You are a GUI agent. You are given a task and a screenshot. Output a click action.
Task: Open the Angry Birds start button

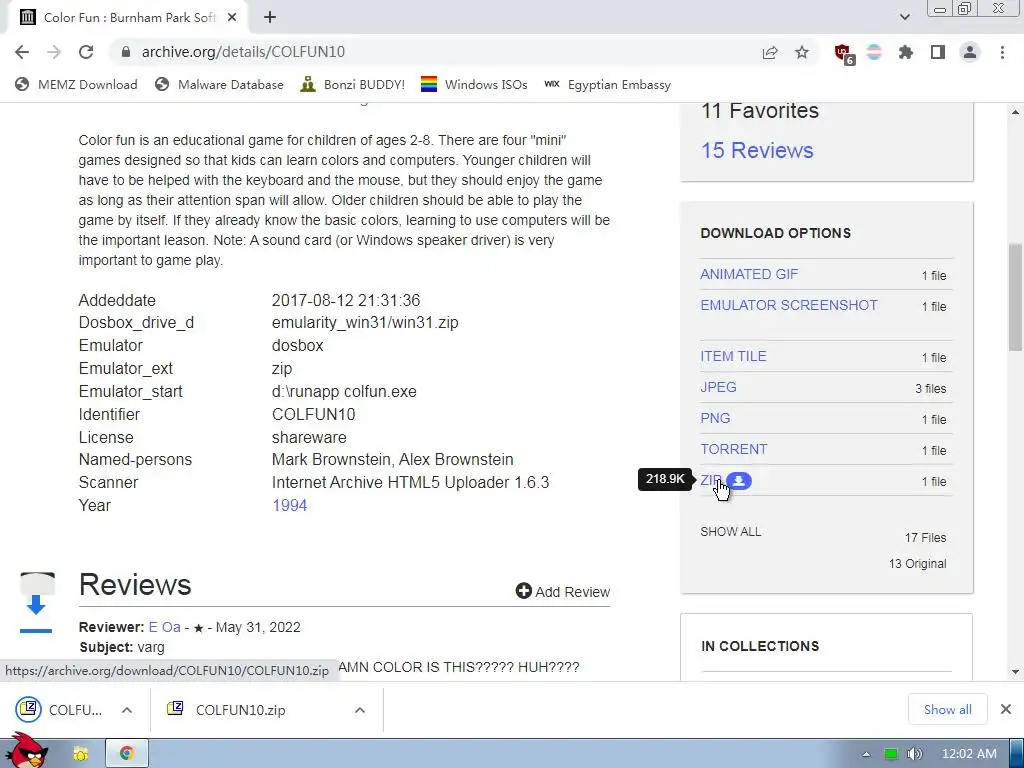26,751
